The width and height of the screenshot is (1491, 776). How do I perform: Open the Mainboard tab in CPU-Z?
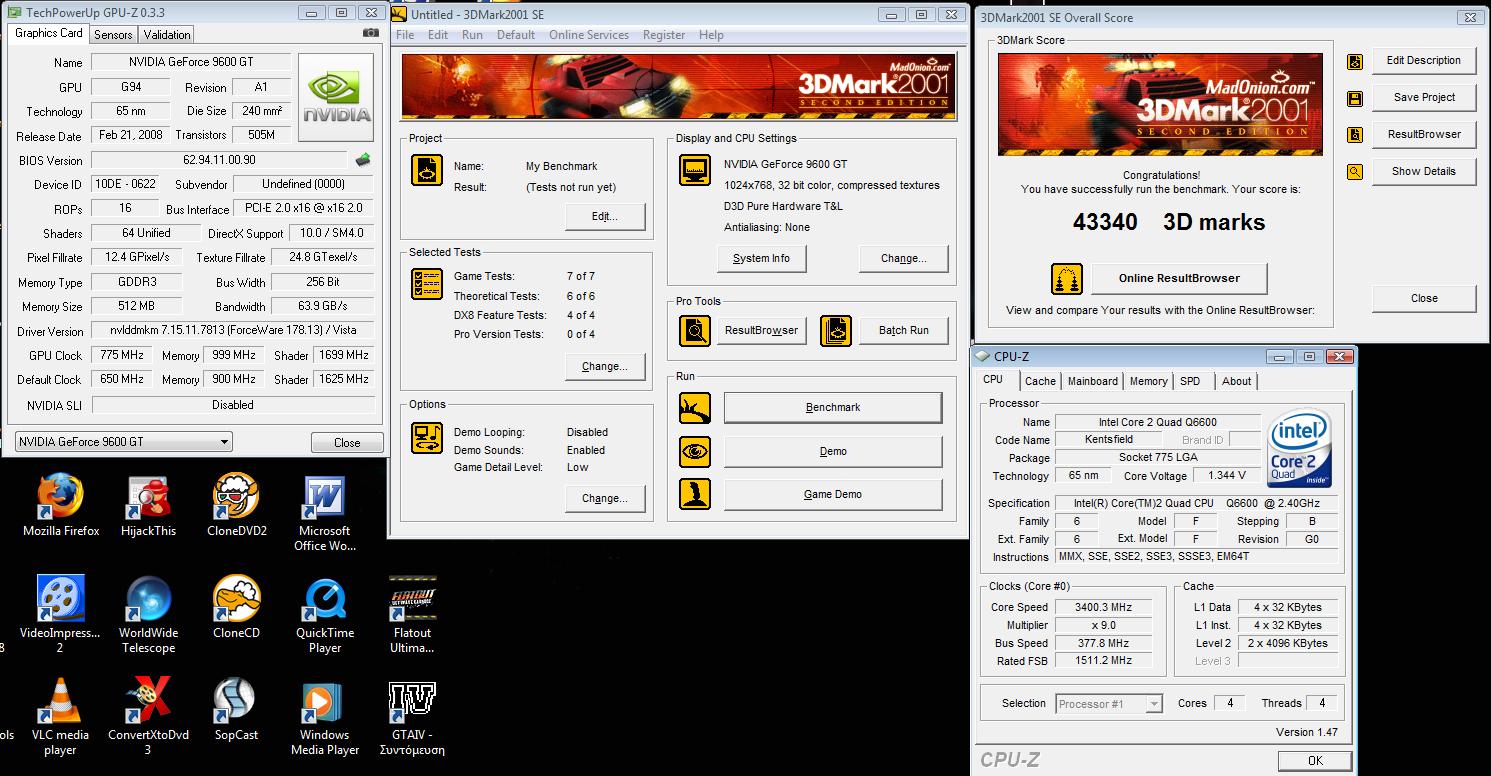pos(1093,381)
